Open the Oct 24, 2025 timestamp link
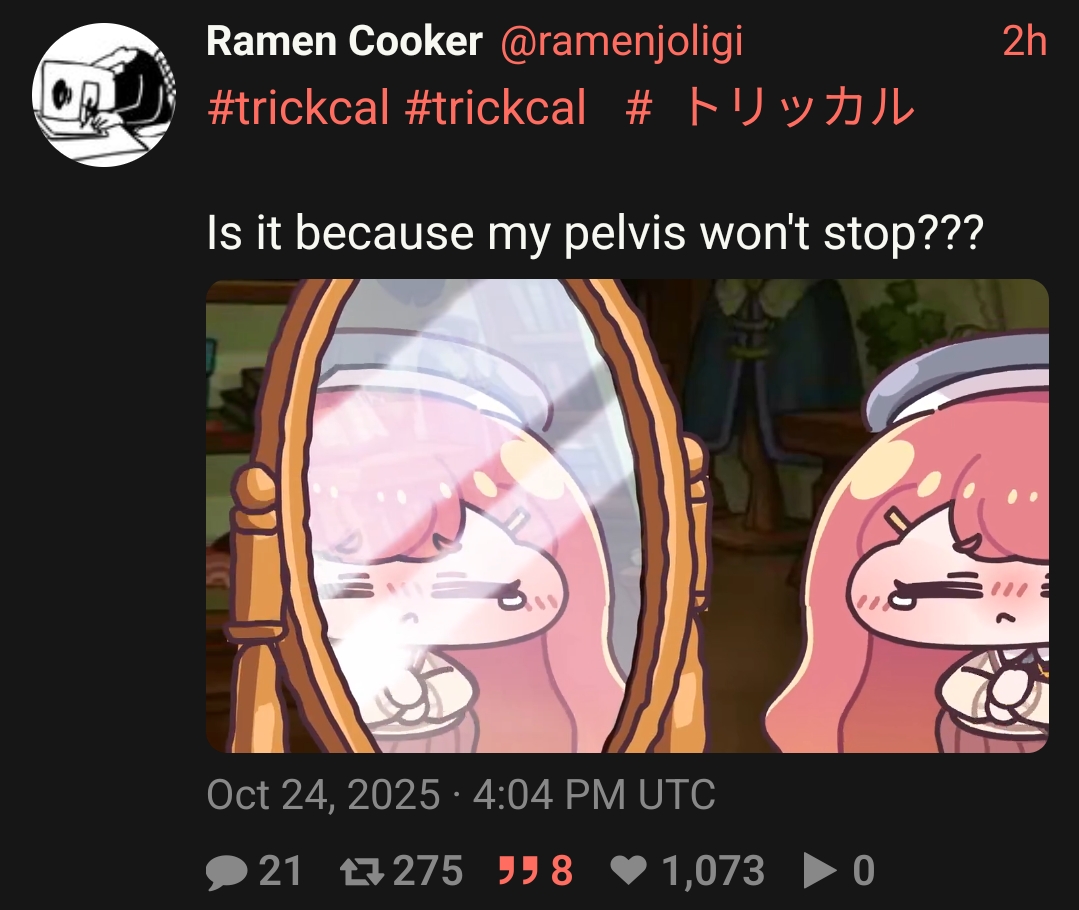Viewport: 1079px width, 910px height. click(460, 794)
